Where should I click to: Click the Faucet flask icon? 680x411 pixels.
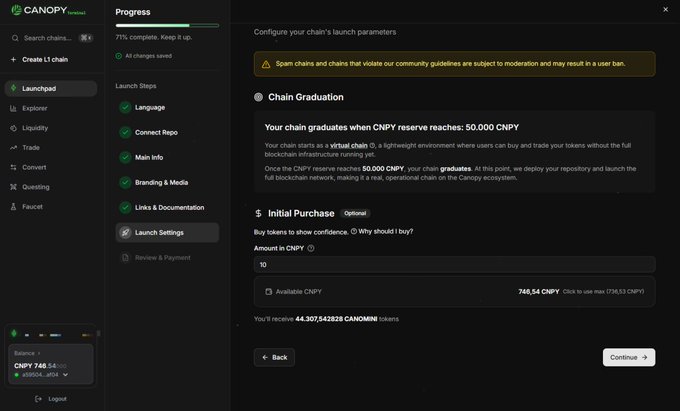pyautogui.click(x=13, y=207)
